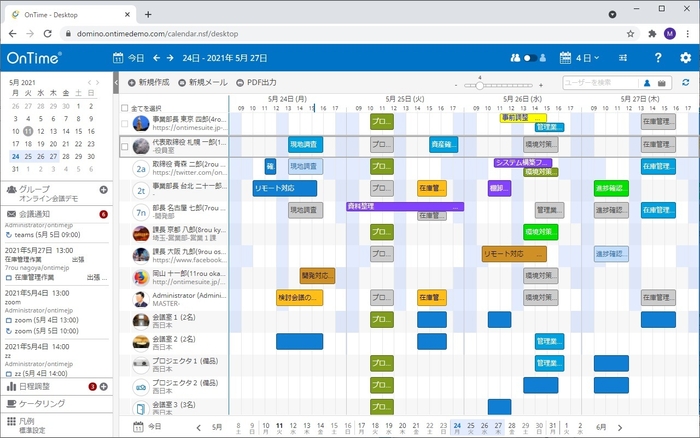Toggle group/person view switch

pos(529,58)
